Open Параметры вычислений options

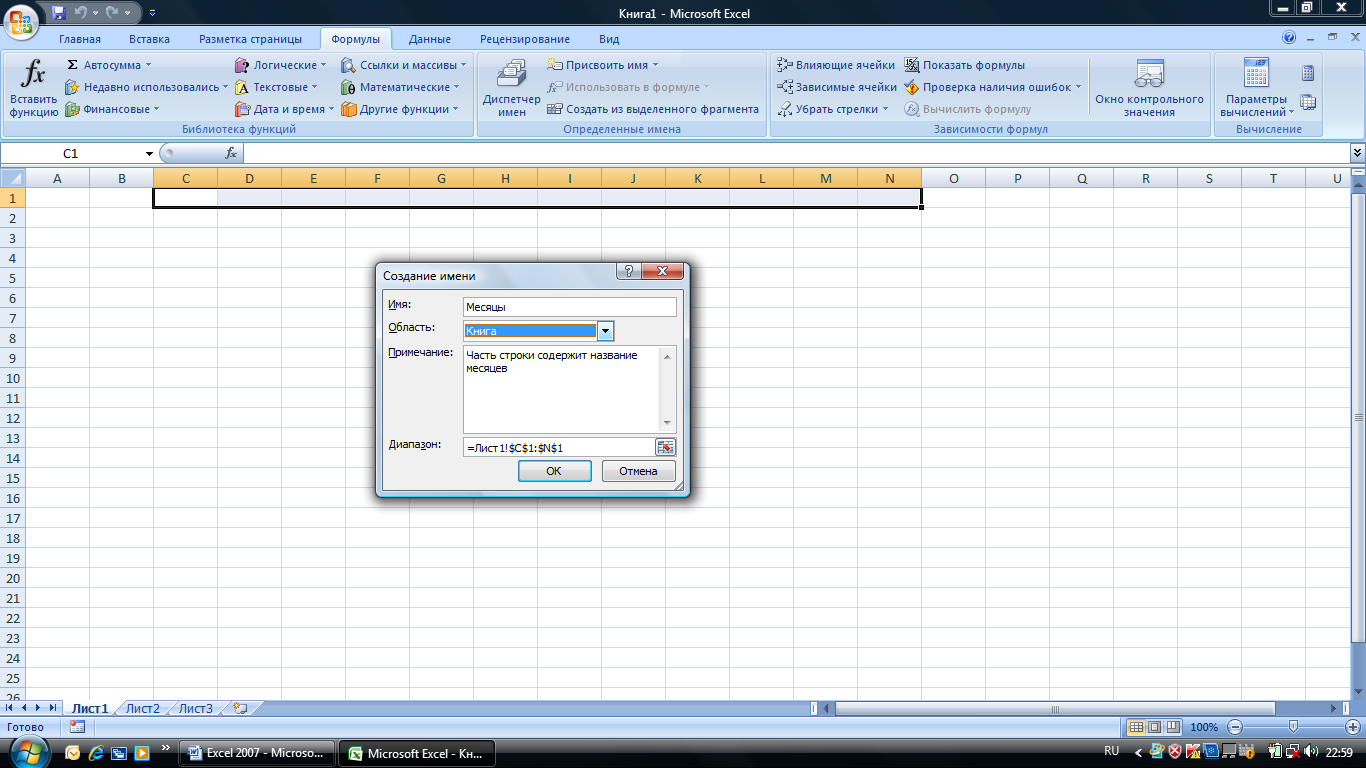click(1257, 88)
